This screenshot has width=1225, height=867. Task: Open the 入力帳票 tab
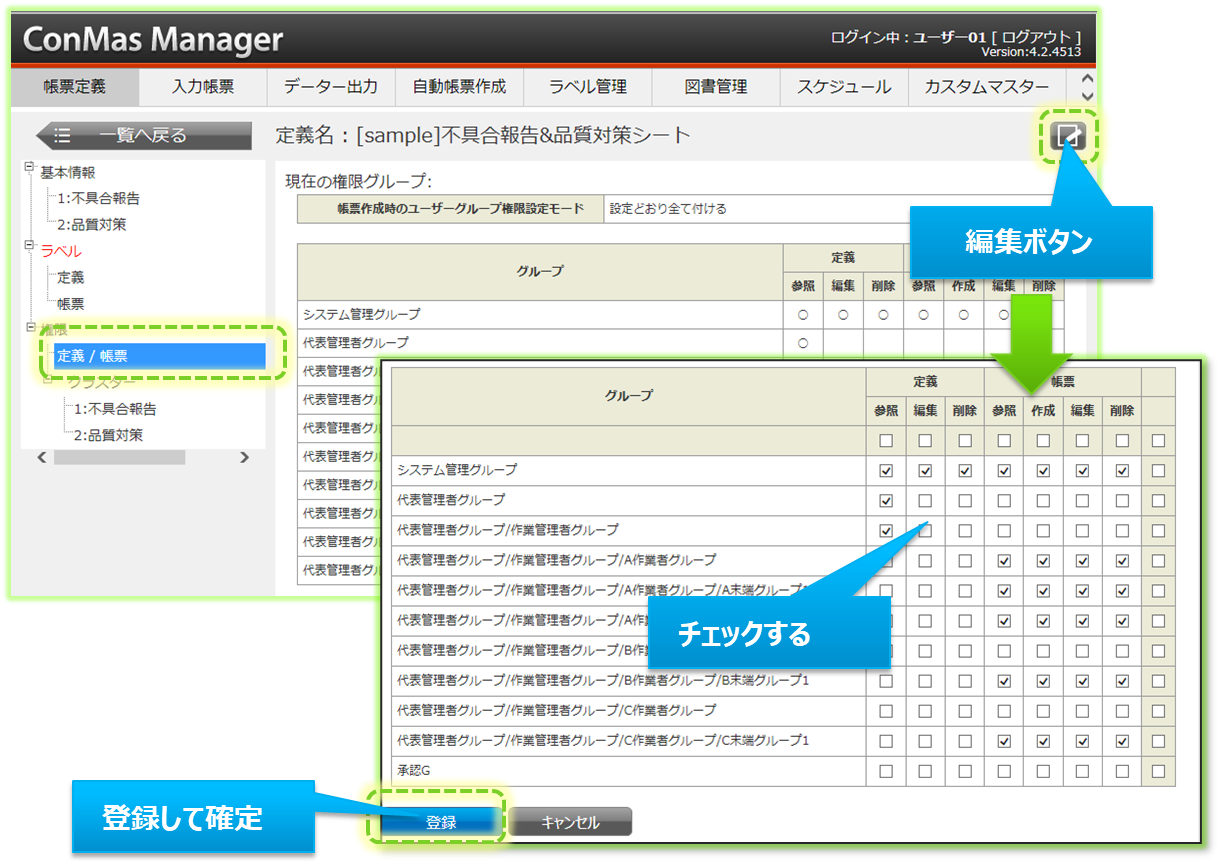pos(203,87)
